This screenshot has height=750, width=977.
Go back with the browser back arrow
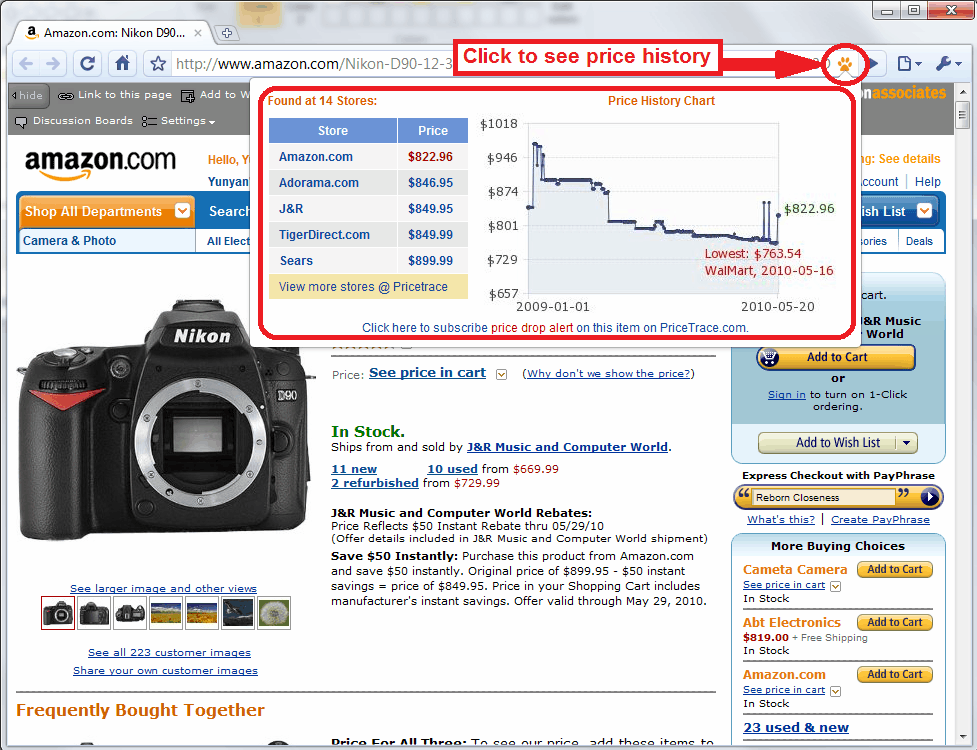click(26, 64)
